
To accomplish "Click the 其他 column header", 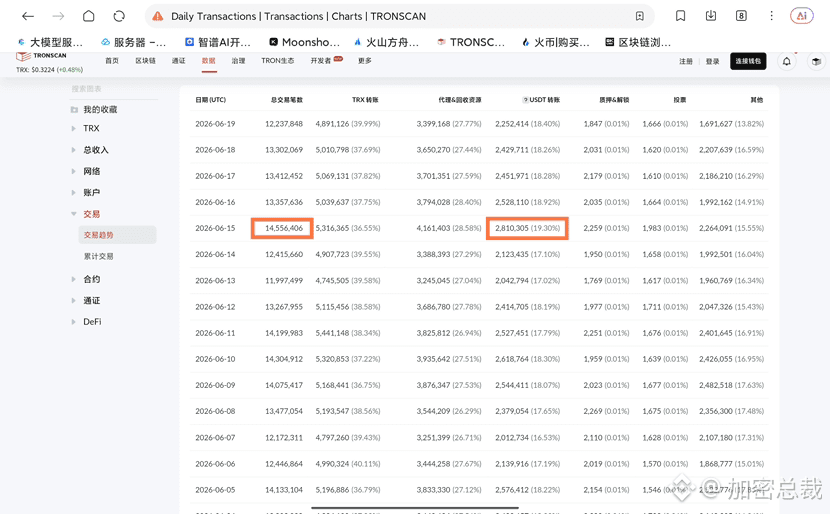I will coord(757,100).
